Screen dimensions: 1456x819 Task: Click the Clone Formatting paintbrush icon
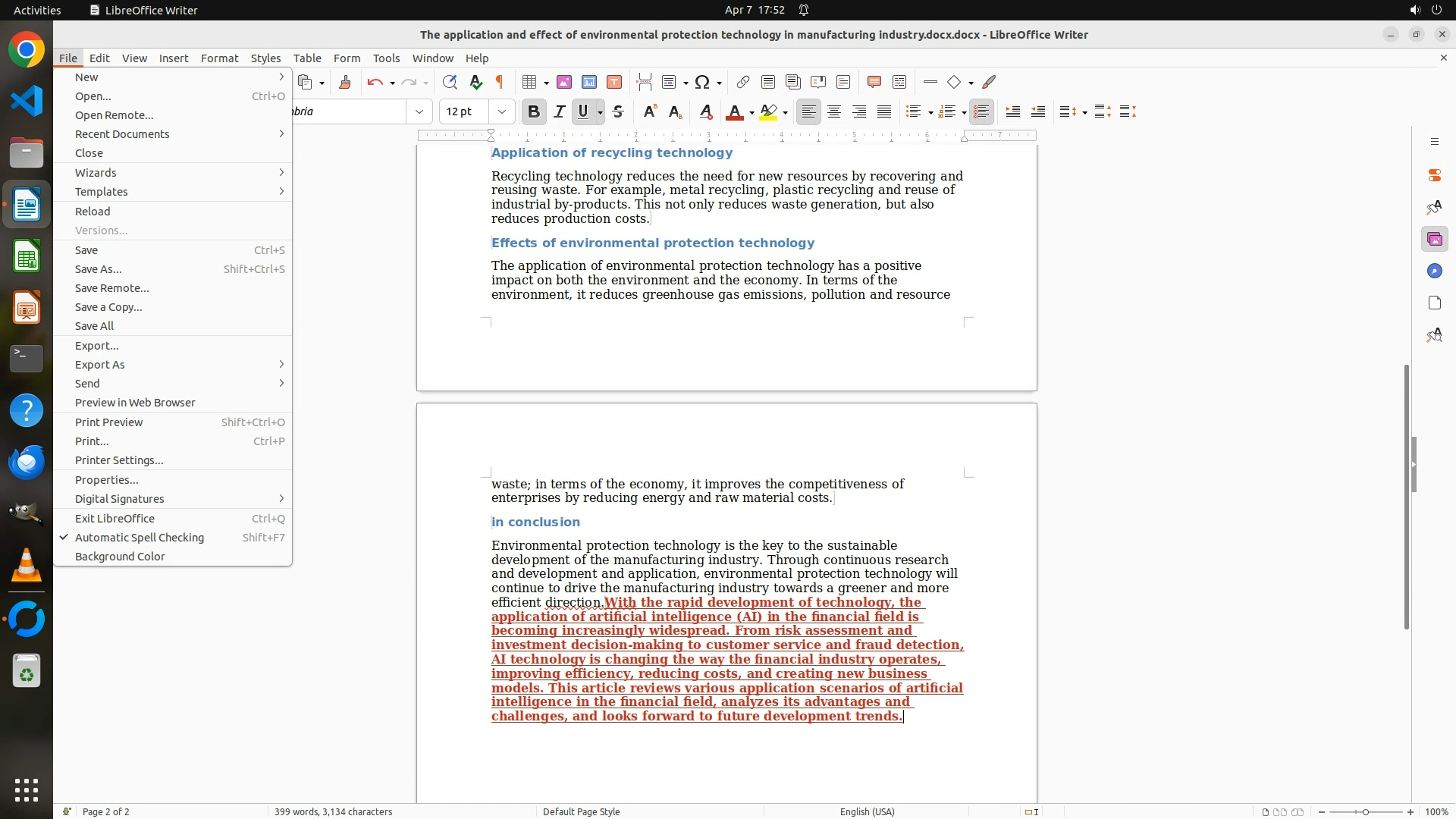click(345, 82)
